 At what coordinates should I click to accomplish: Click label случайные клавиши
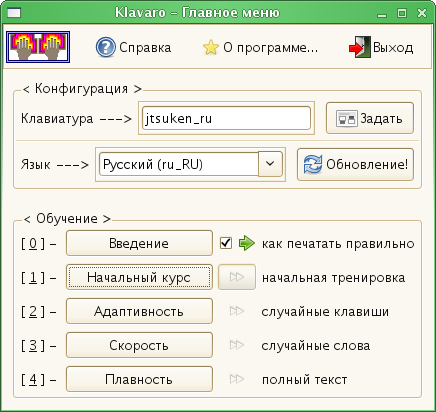tap(325, 312)
